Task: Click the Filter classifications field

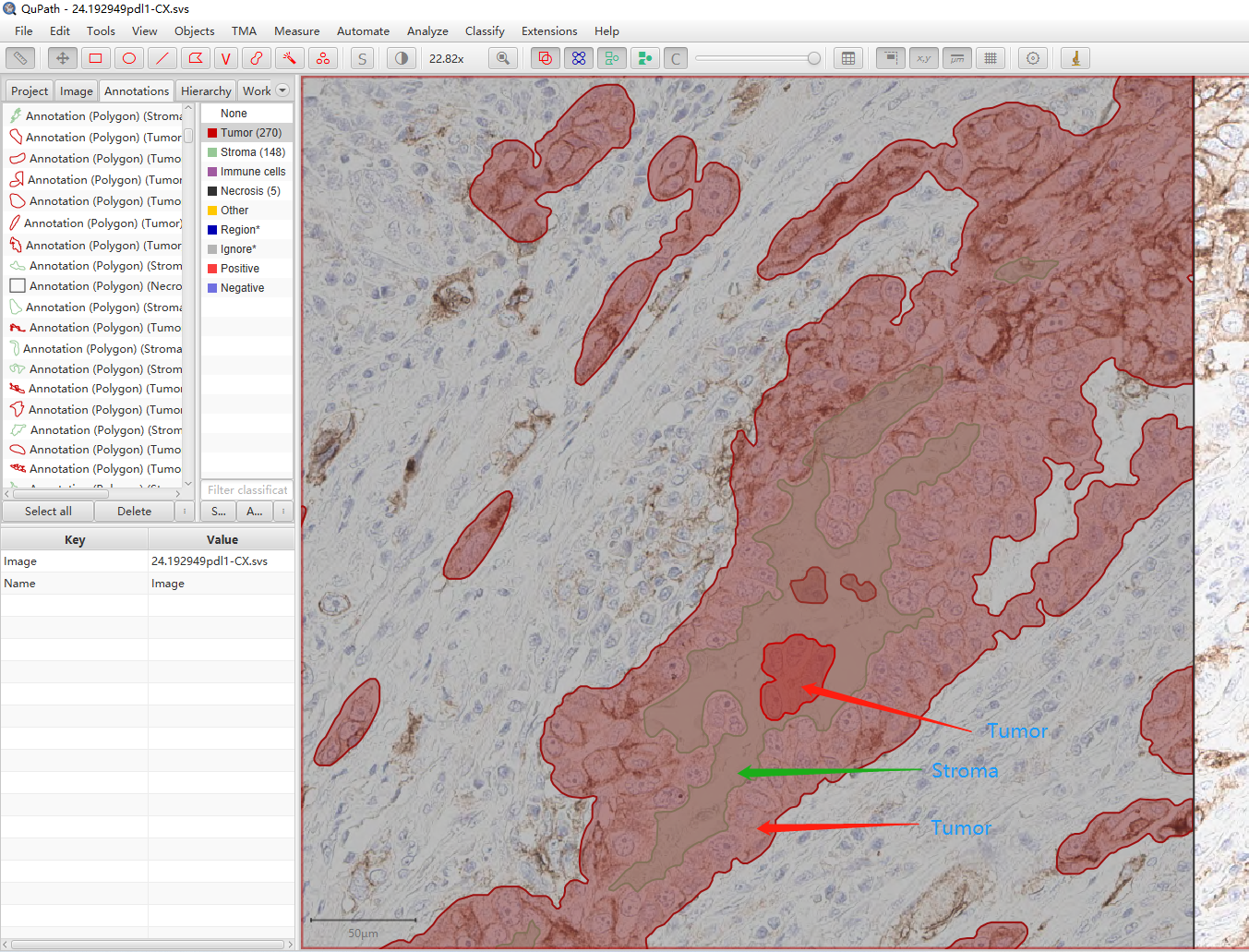Action: pyautogui.click(x=246, y=489)
